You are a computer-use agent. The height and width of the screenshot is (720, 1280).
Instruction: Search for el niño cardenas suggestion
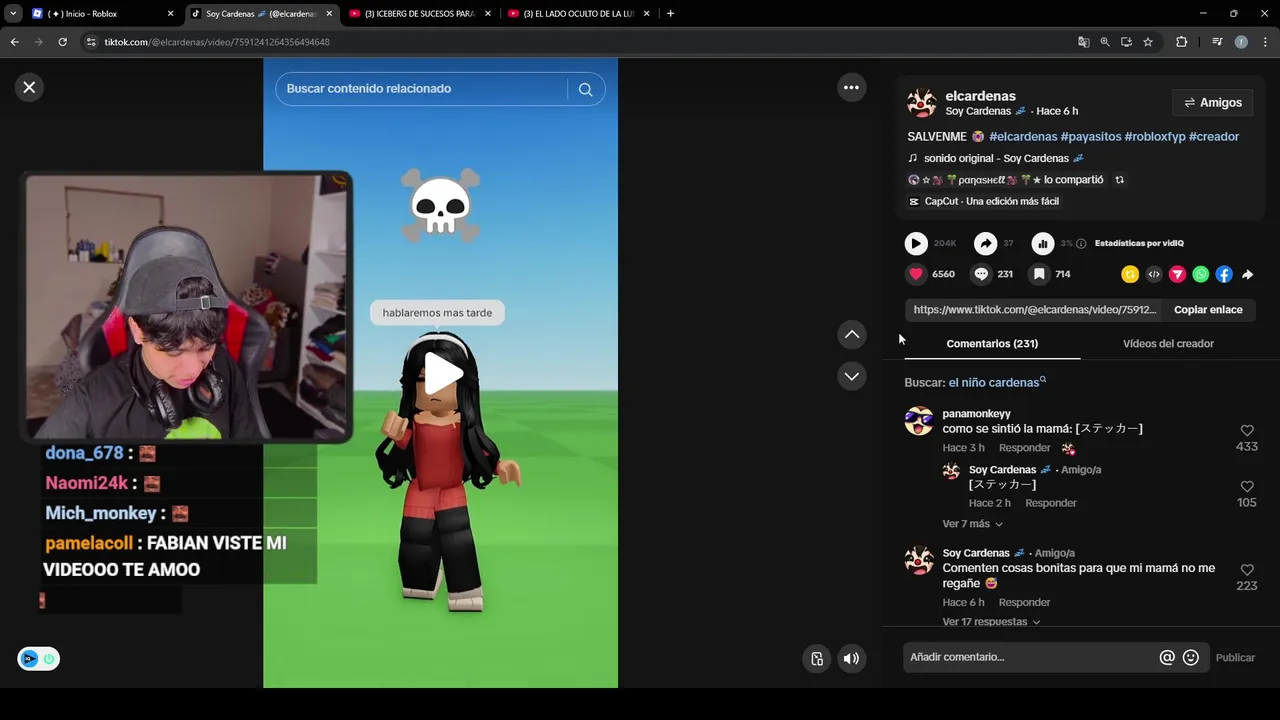pos(997,382)
